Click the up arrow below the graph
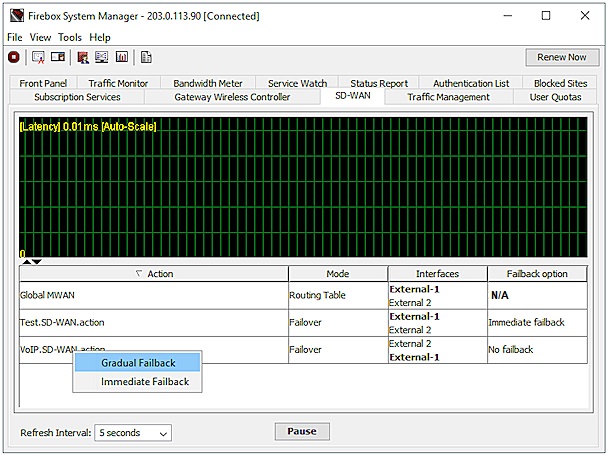609x455 pixels. click(x=26, y=262)
